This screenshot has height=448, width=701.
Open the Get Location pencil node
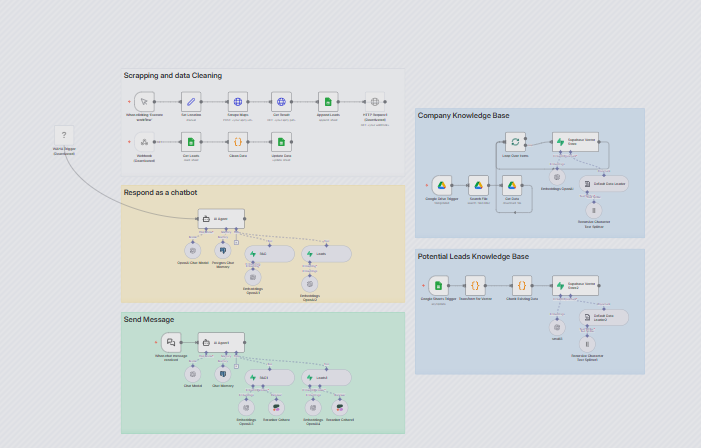(x=191, y=102)
